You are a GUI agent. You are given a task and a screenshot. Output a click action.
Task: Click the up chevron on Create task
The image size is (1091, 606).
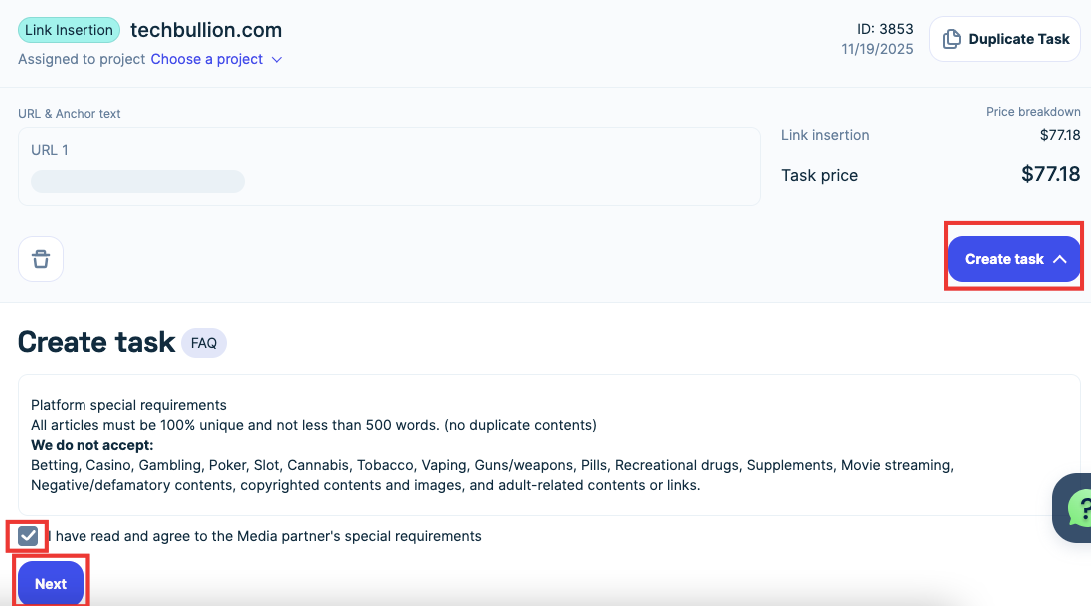(x=1060, y=259)
